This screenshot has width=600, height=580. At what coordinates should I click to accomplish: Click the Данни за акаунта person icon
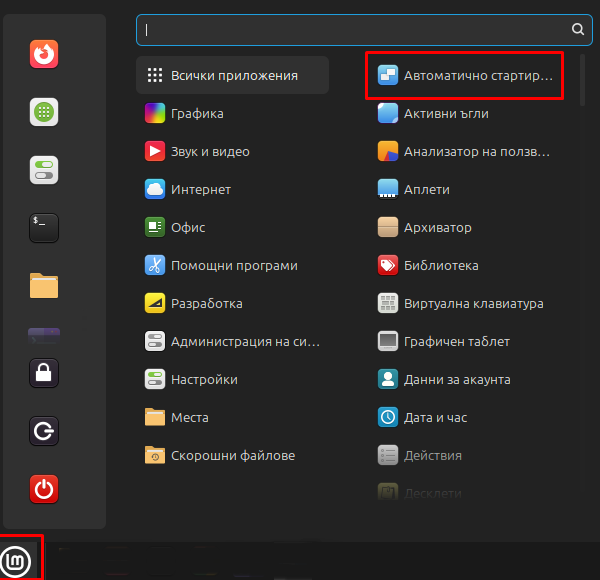point(388,379)
